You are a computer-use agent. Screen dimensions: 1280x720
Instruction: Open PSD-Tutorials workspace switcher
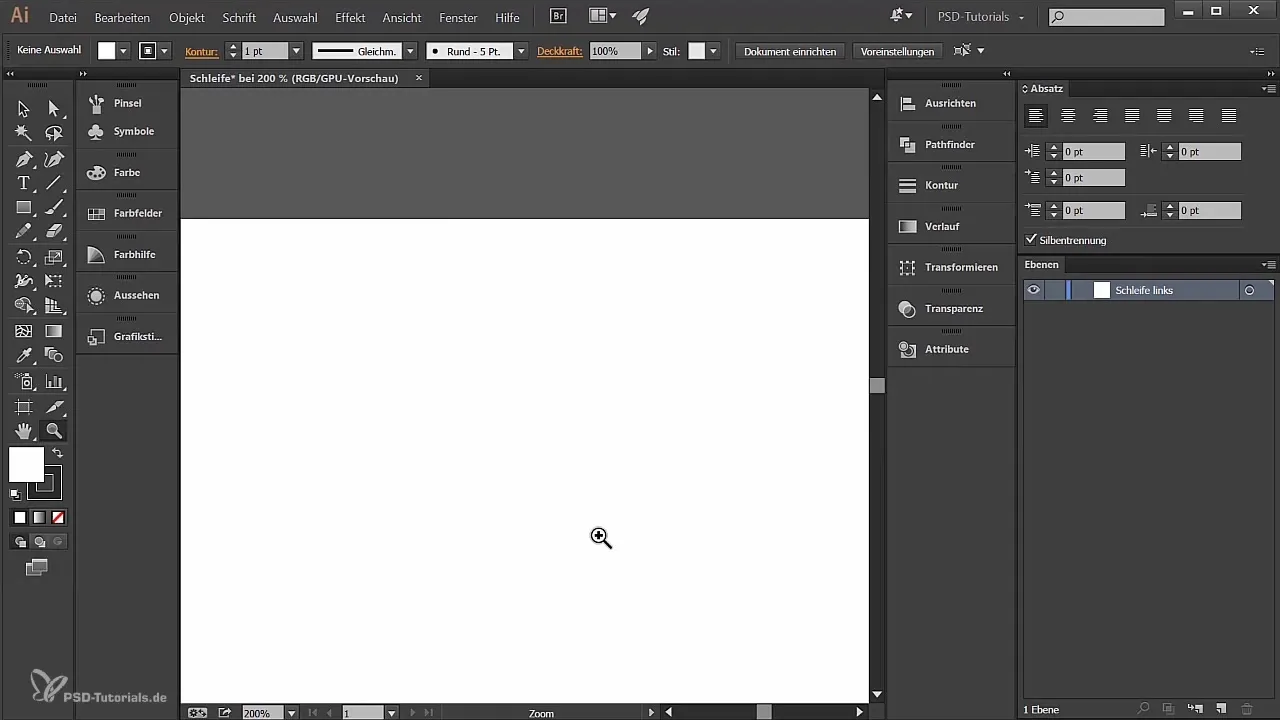click(x=981, y=17)
